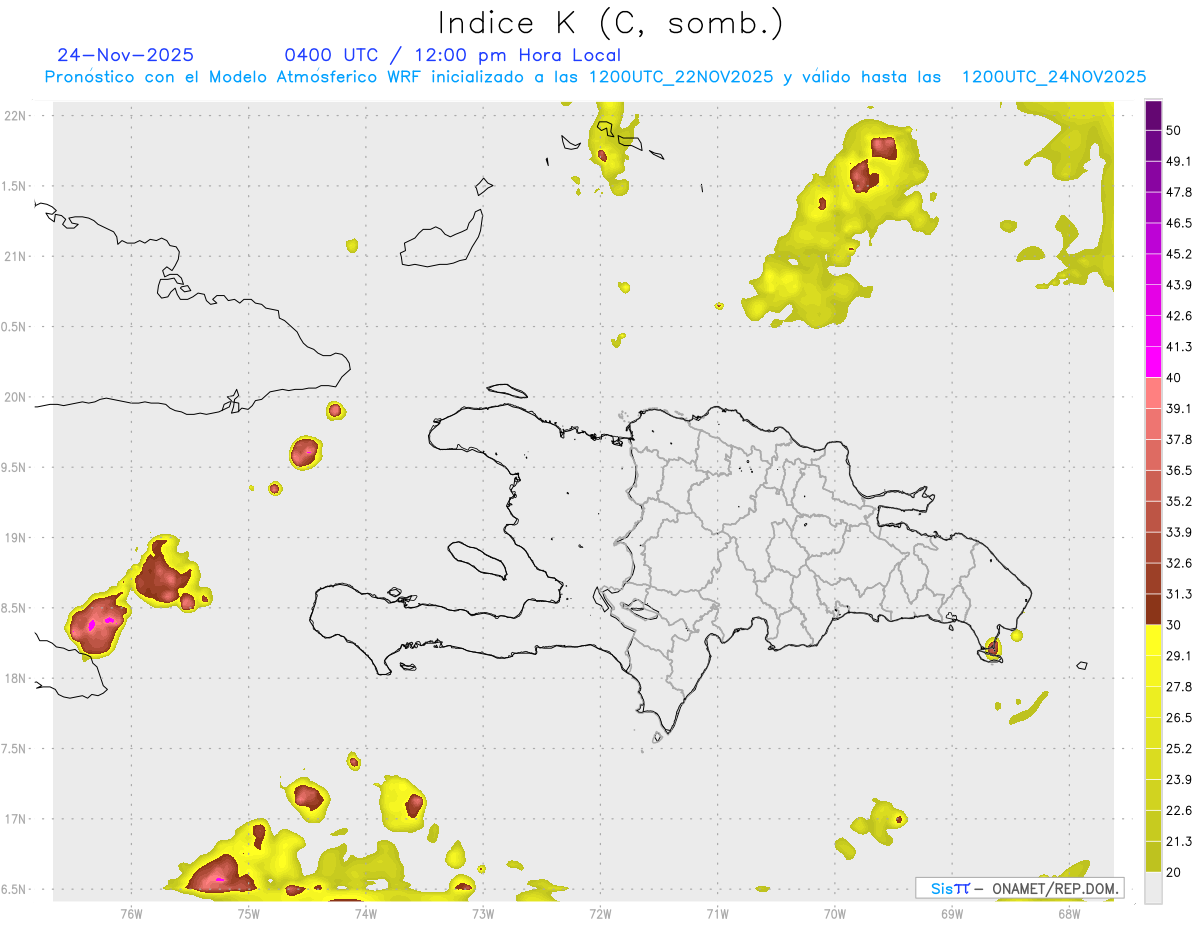Click the colorbar label '26.5'
The height and width of the screenshot is (927, 1200).
(x=1179, y=718)
